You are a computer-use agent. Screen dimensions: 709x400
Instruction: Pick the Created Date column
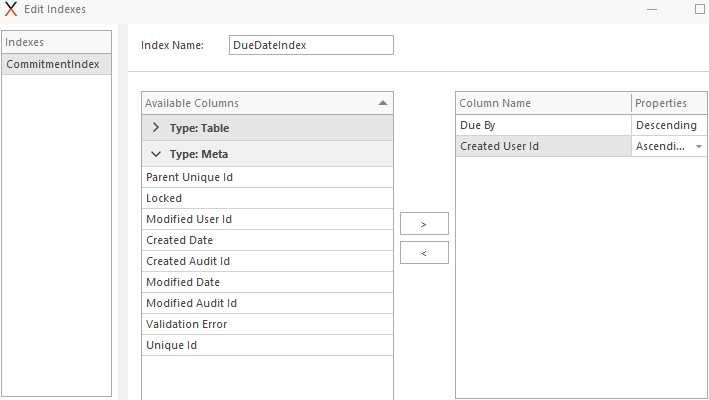[x=267, y=240]
